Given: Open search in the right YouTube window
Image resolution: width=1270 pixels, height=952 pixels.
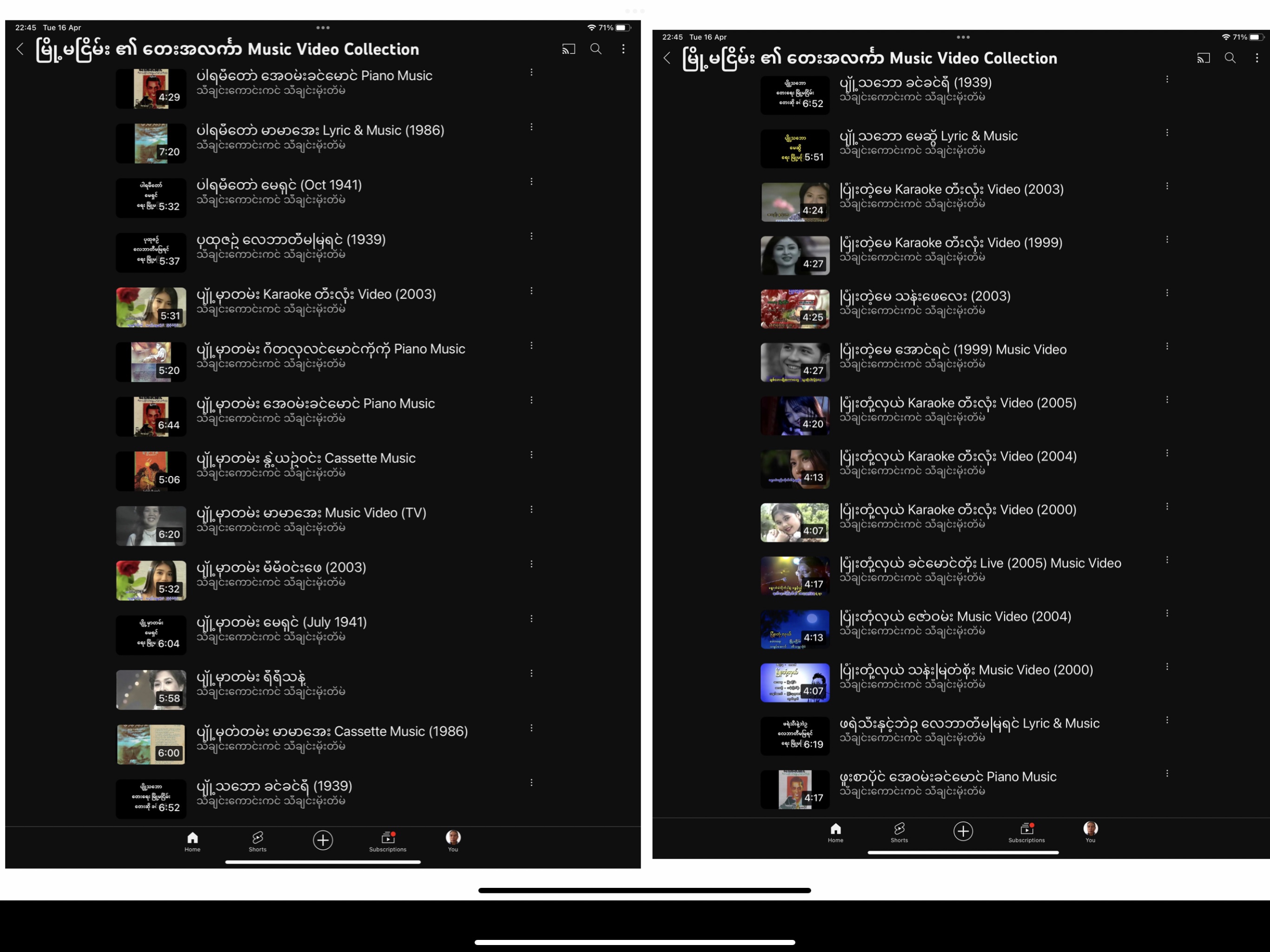Looking at the screenshot, I should tap(1230, 58).
